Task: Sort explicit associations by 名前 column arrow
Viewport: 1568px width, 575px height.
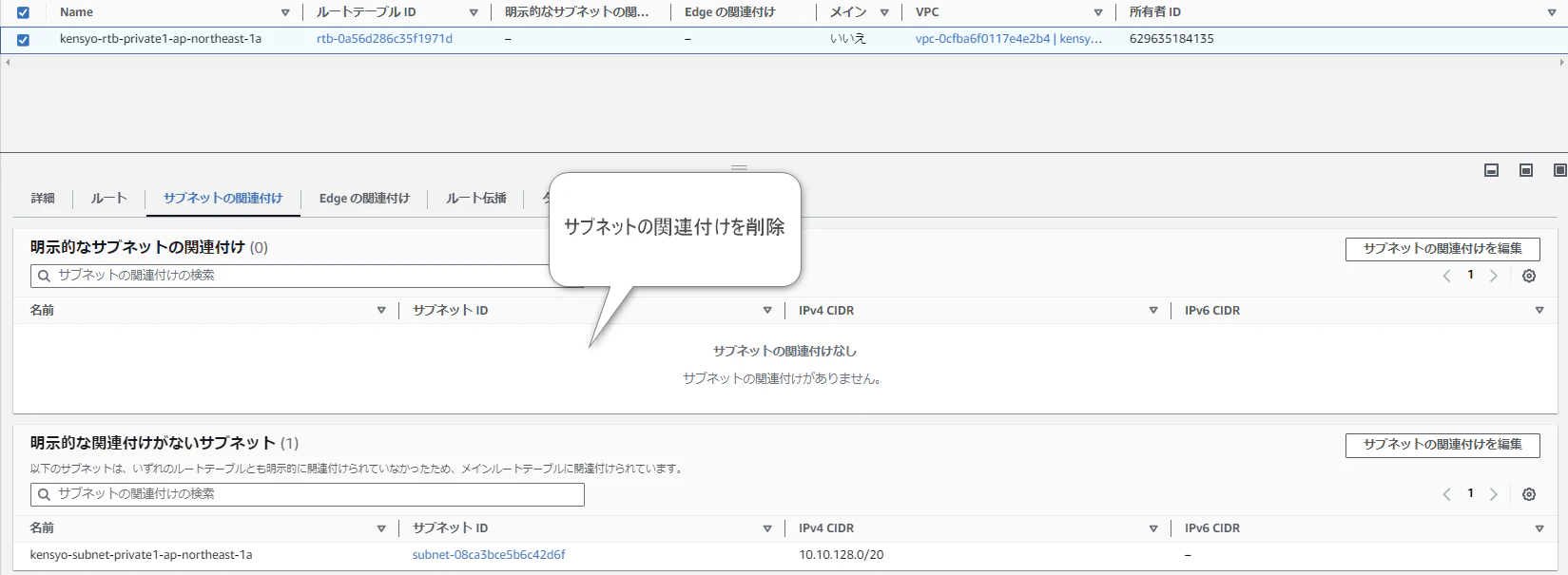Action: tap(381, 310)
